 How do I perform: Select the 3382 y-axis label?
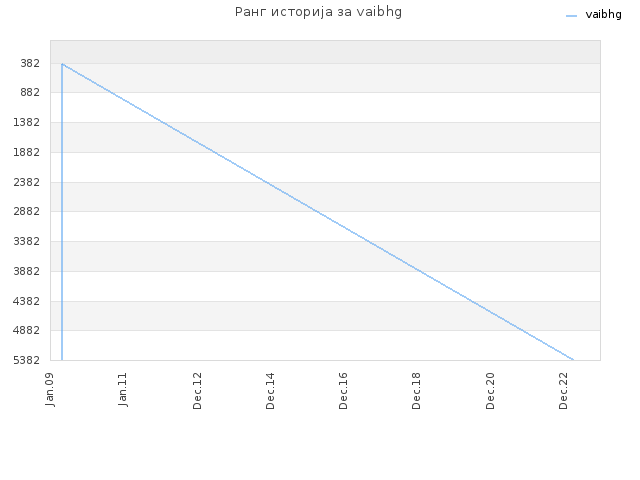[x=27, y=241]
